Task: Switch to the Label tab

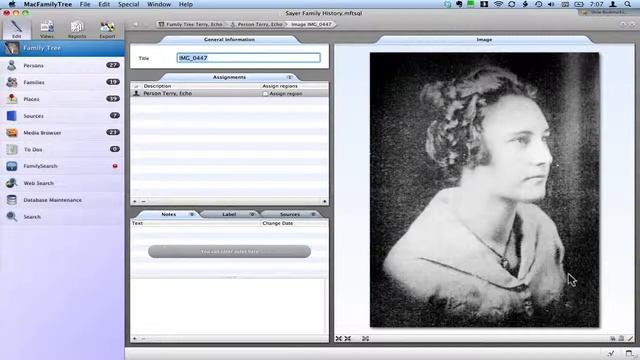Action: 229,214
